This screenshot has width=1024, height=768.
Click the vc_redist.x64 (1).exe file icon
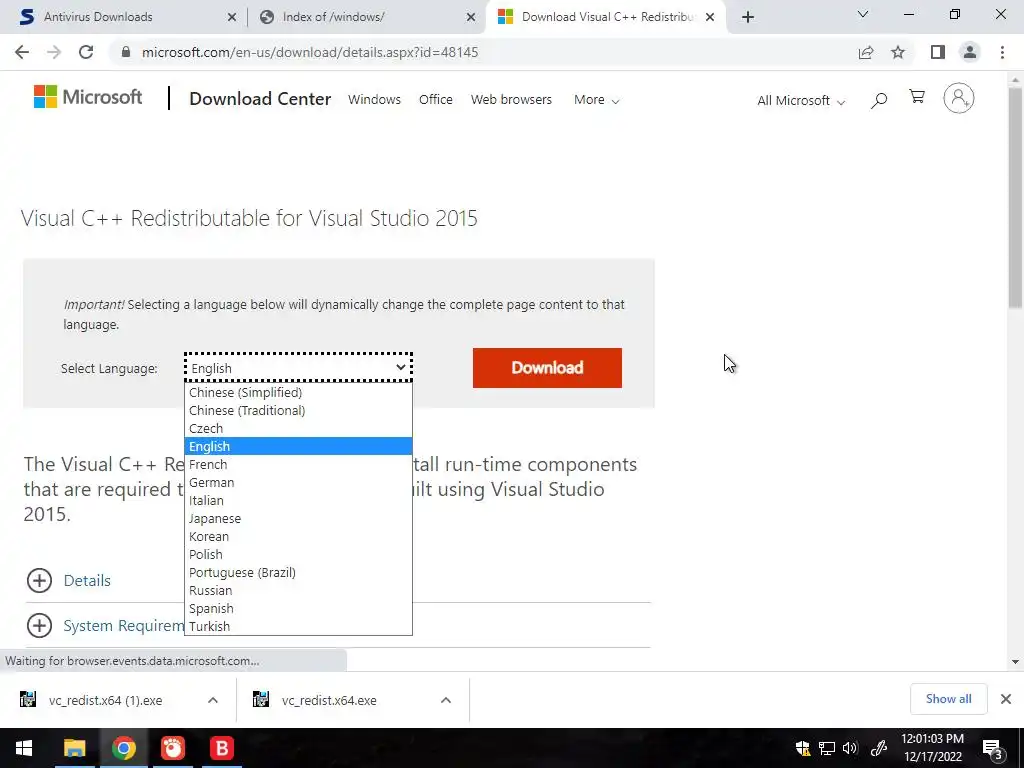(x=27, y=700)
